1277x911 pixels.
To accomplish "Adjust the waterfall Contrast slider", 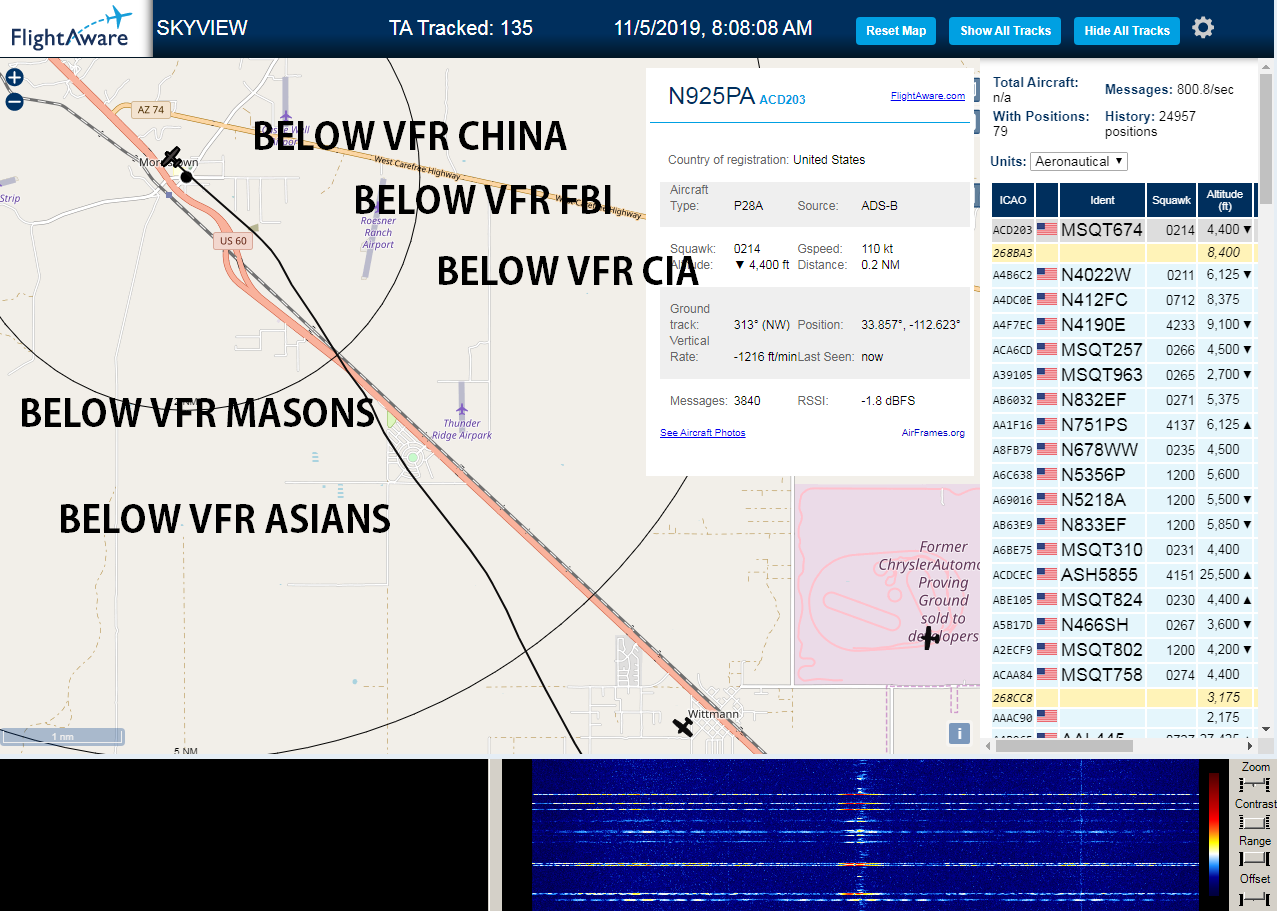I will click(1254, 822).
